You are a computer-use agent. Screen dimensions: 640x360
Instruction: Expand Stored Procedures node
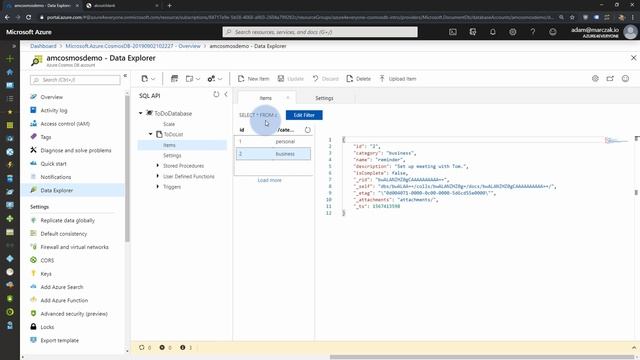pyautogui.click(x=158, y=165)
